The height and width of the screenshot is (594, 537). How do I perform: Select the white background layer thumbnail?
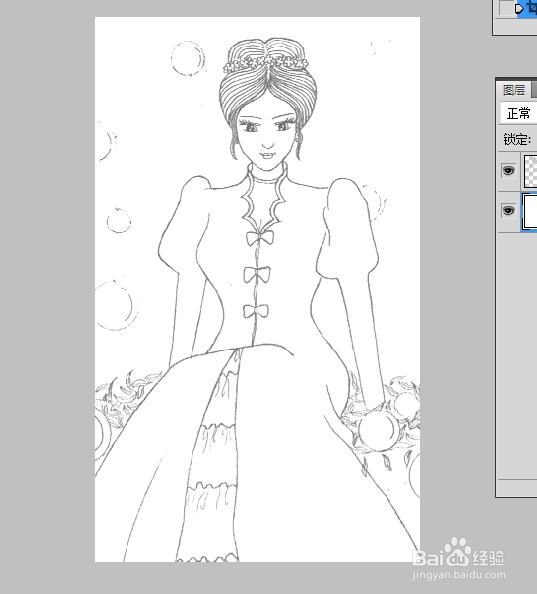pos(530,211)
